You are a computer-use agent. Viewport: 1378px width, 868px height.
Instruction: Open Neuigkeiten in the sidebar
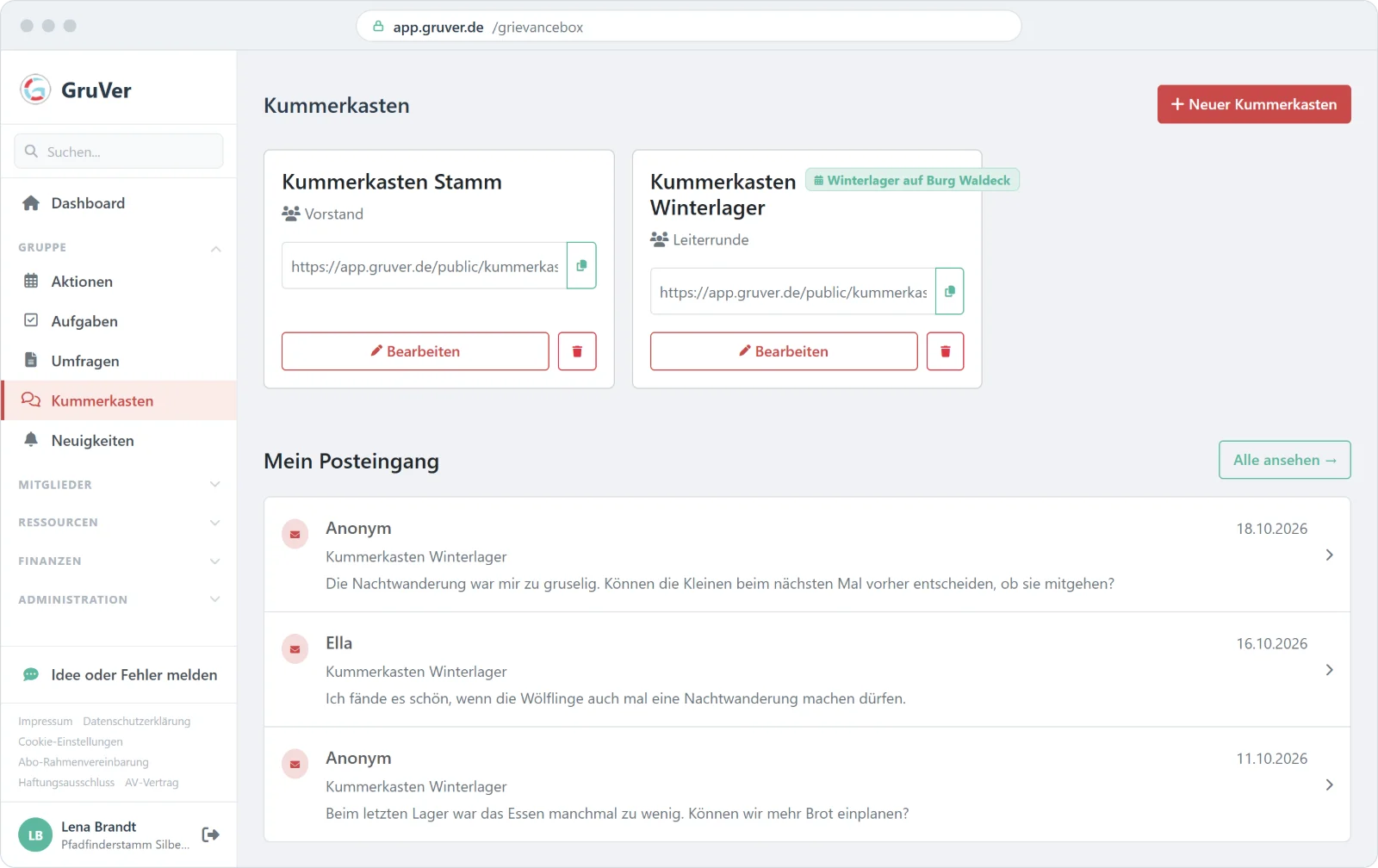coord(119,440)
